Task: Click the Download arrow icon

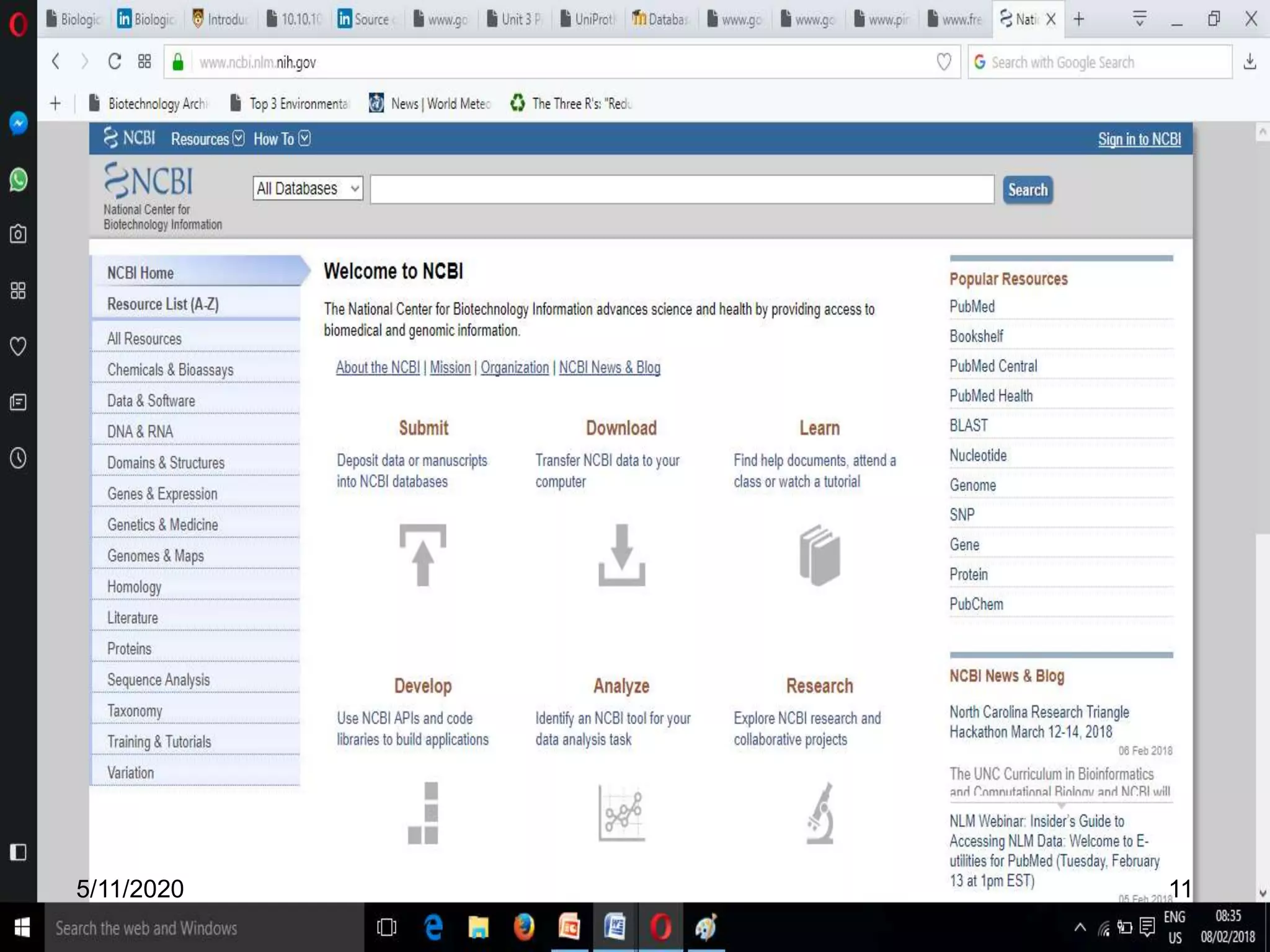Action: click(621, 555)
